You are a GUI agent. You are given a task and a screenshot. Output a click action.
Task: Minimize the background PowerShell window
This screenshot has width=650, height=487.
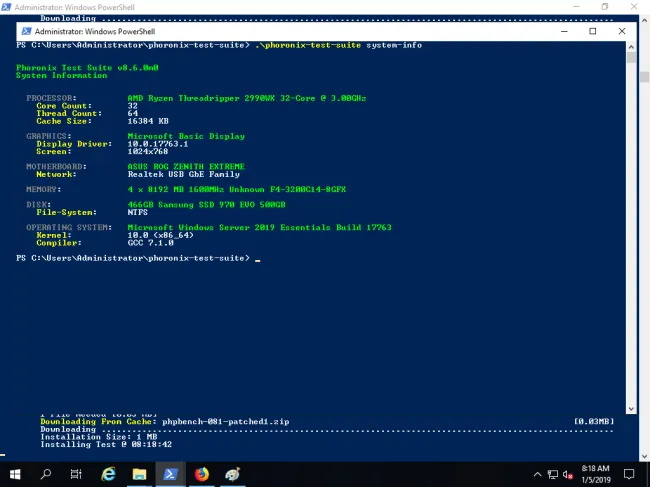(x=576, y=7)
